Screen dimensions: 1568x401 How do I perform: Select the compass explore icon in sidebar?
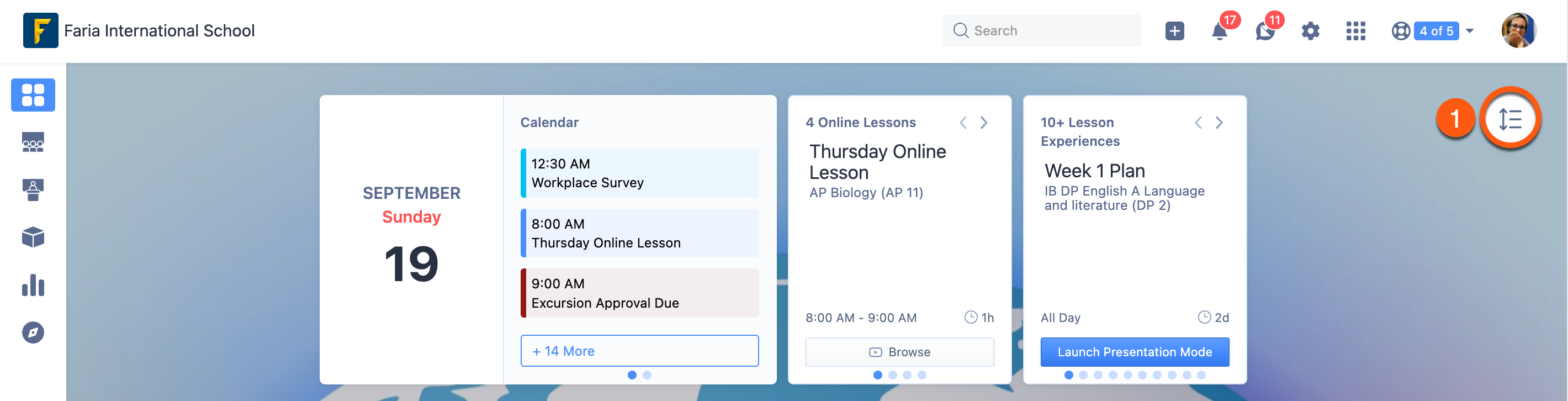point(33,333)
